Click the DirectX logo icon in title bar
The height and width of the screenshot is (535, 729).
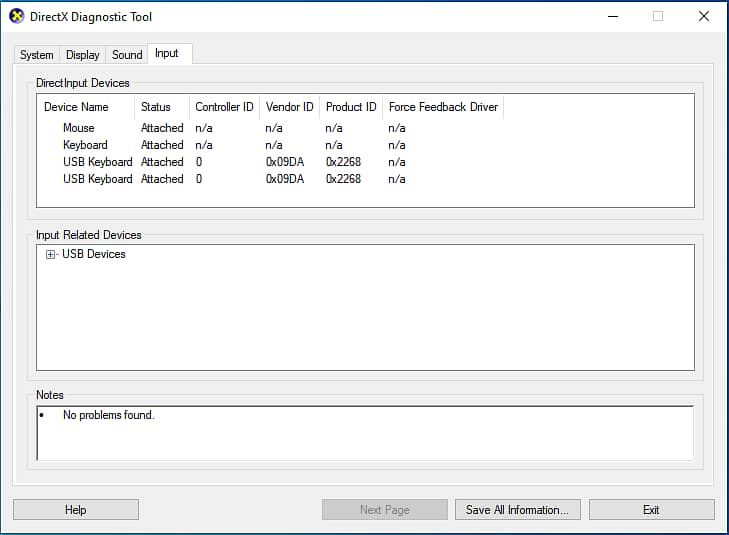click(x=16, y=16)
